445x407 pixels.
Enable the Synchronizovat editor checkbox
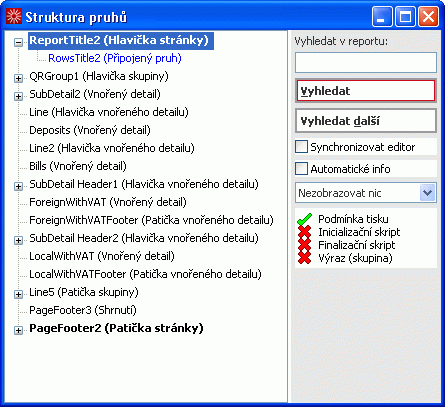(301, 147)
